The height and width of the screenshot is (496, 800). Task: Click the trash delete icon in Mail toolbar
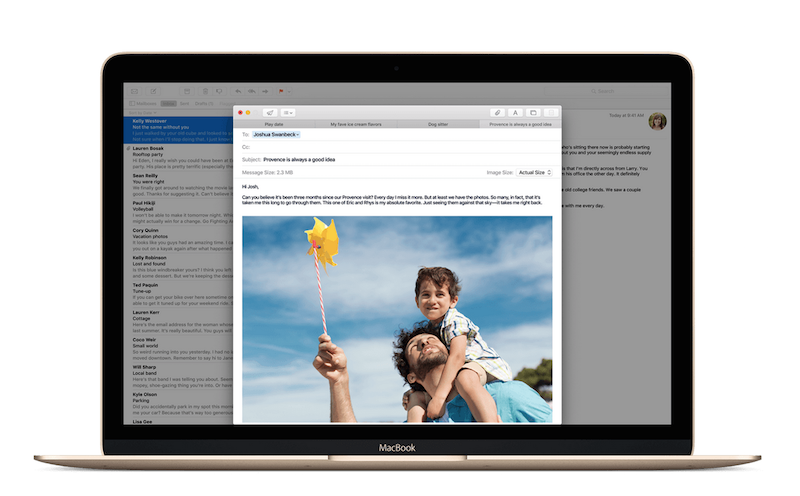204,91
